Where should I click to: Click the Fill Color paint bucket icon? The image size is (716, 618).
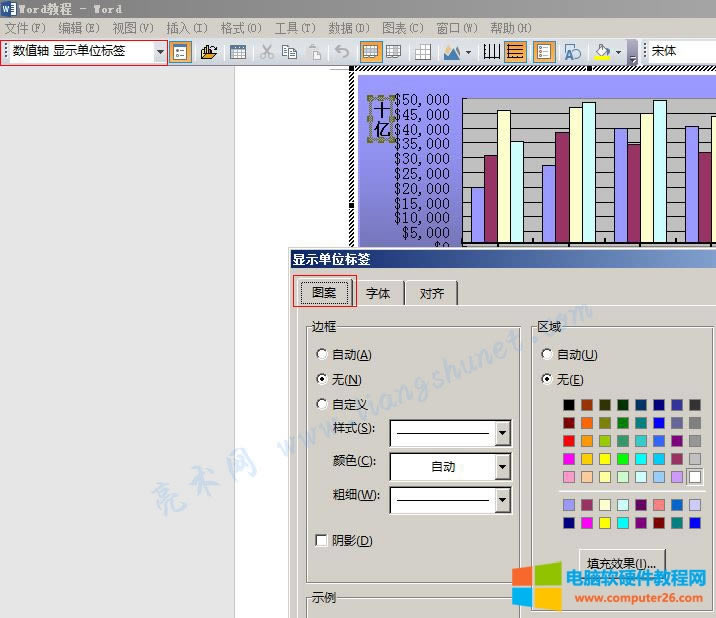click(x=602, y=52)
